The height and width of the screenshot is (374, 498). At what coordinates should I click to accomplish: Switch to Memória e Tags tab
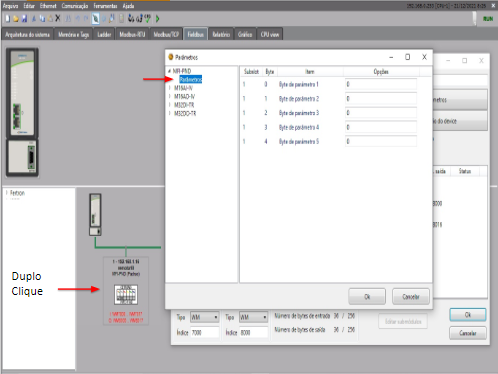73,34
